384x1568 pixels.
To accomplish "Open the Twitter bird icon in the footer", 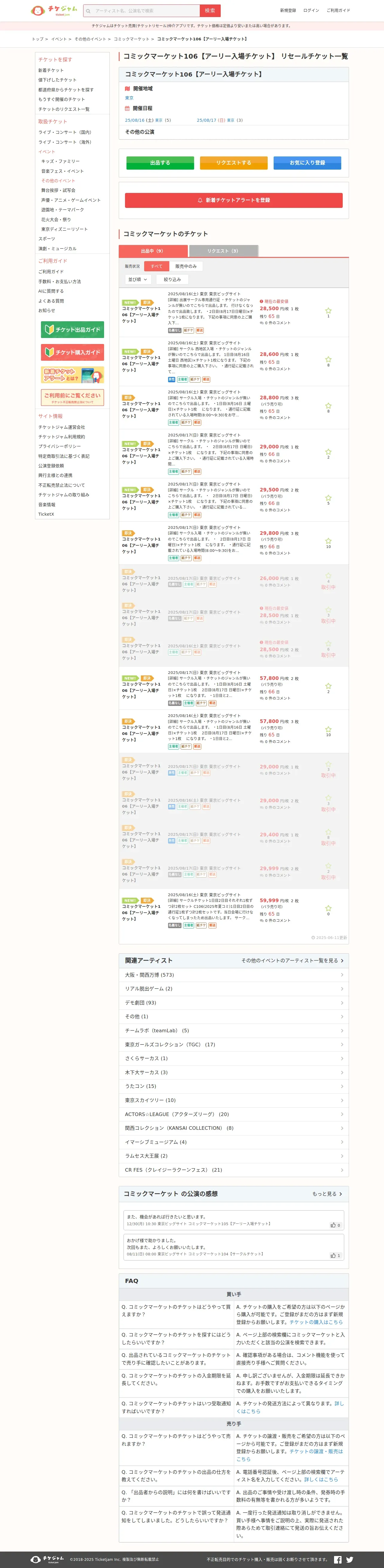I will click(350, 1560).
